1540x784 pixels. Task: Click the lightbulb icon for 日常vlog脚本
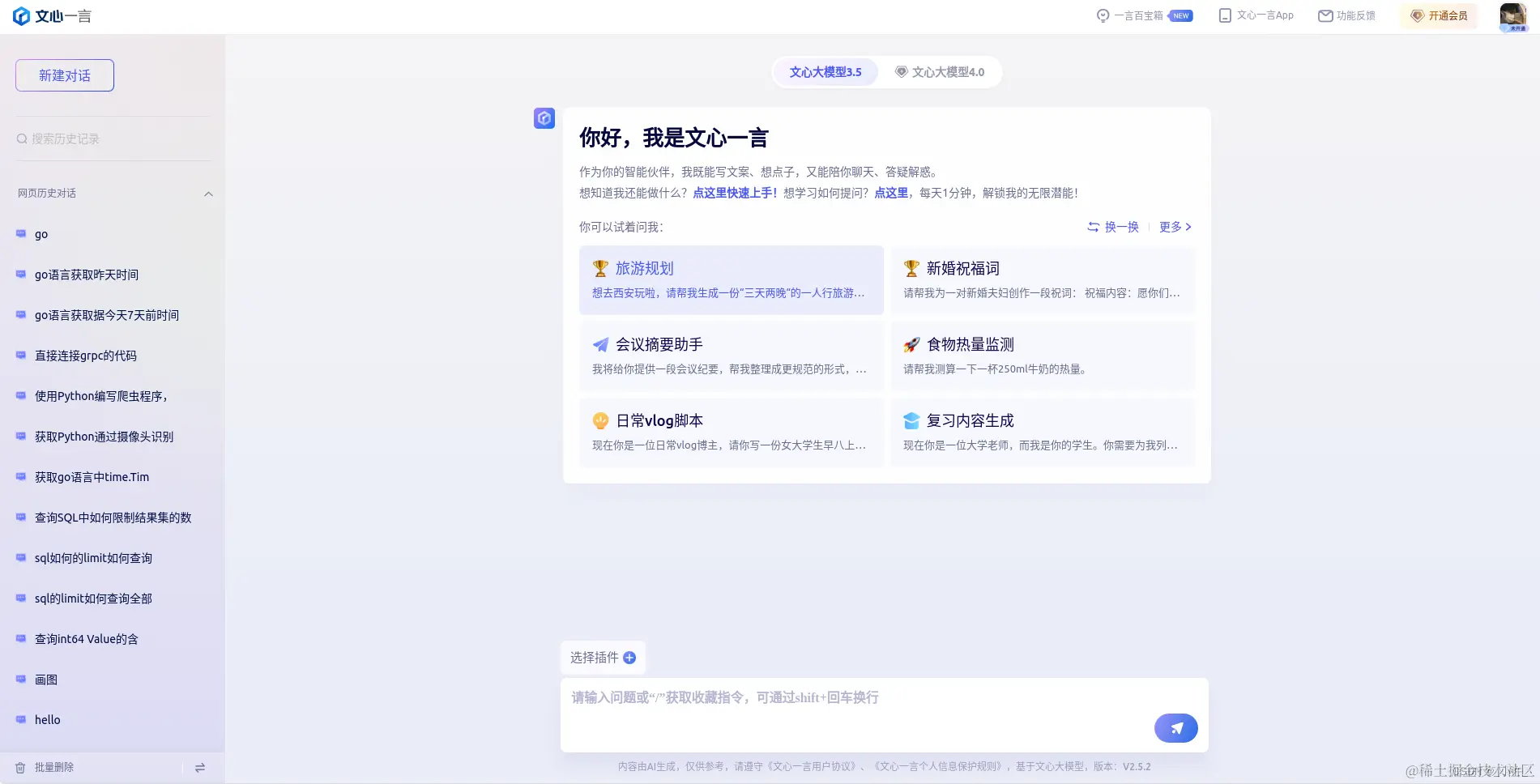point(600,420)
